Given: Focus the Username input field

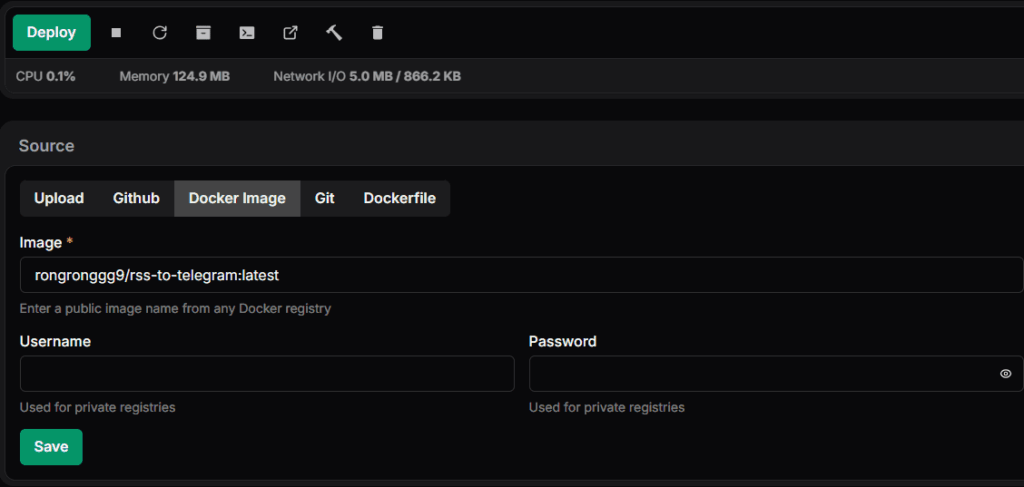Looking at the screenshot, I should [x=266, y=374].
